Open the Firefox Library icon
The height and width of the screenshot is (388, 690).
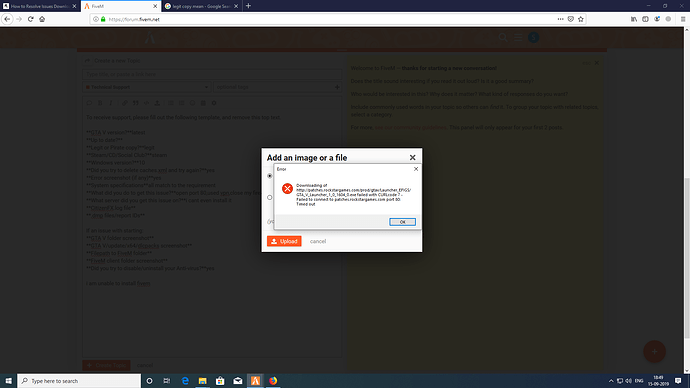[x=634, y=19]
